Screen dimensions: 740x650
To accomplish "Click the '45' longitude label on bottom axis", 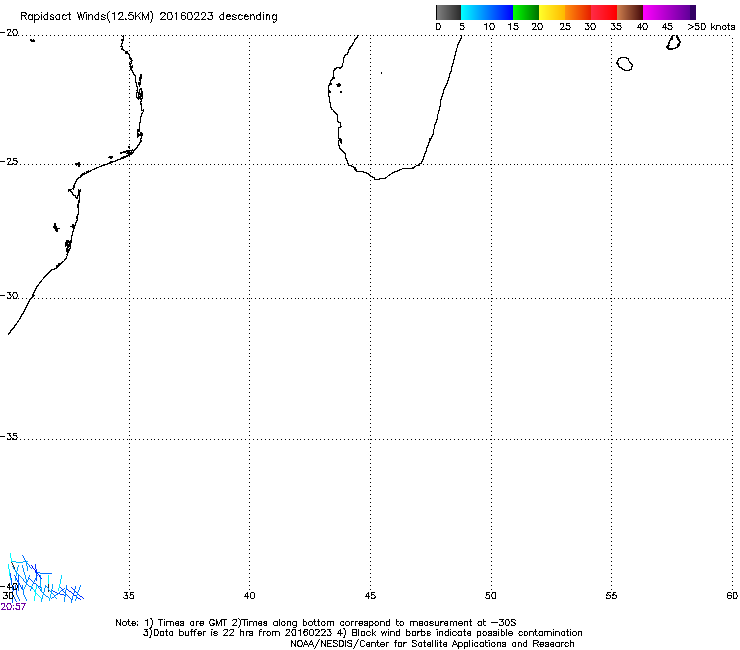I will pos(370,596).
